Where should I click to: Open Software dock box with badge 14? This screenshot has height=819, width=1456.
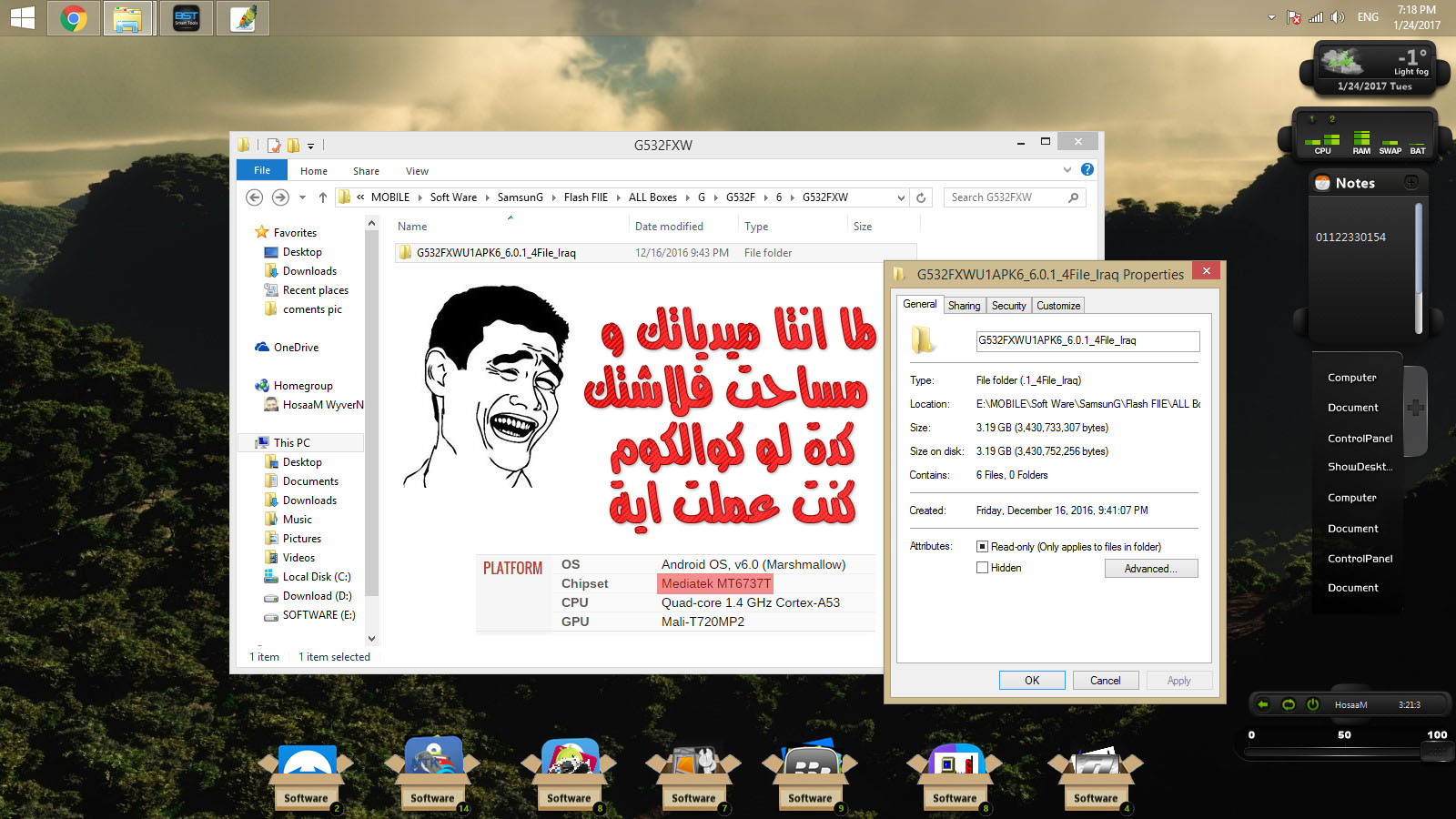(x=432, y=776)
